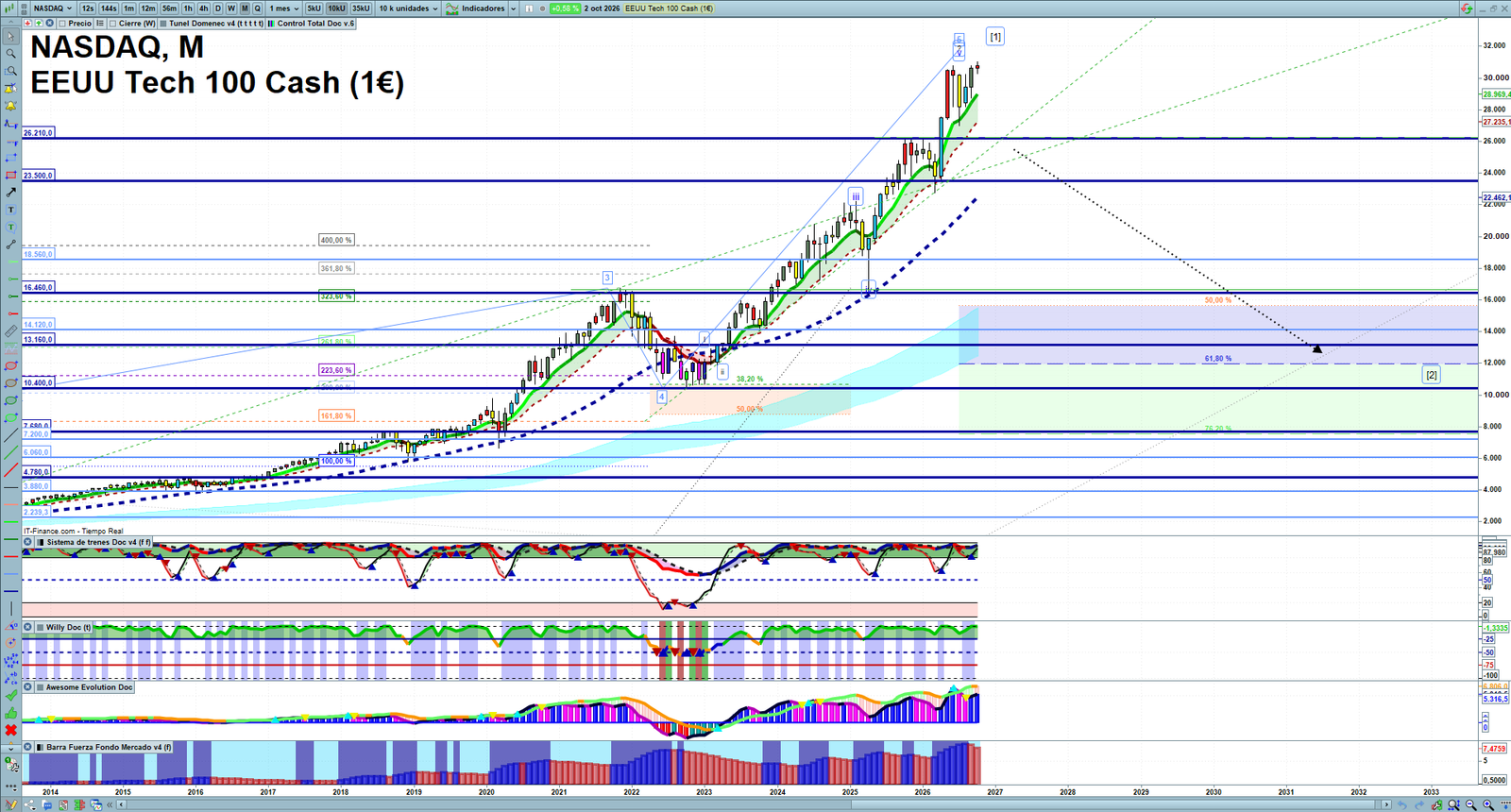Select the 12s timeframe button
1511x812 pixels.
(88, 8)
